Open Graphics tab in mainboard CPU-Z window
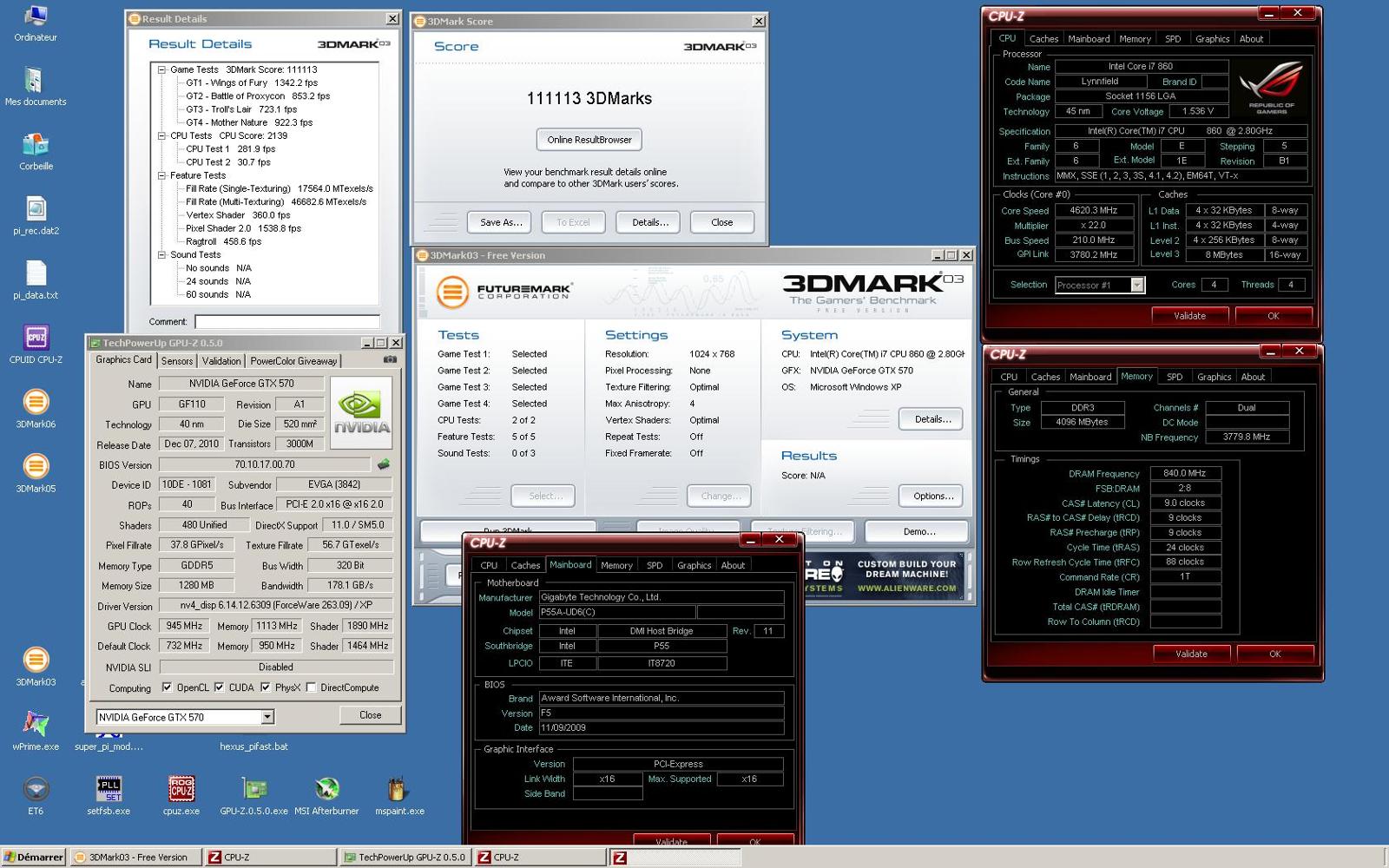The height and width of the screenshot is (868, 1389). coord(694,565)
